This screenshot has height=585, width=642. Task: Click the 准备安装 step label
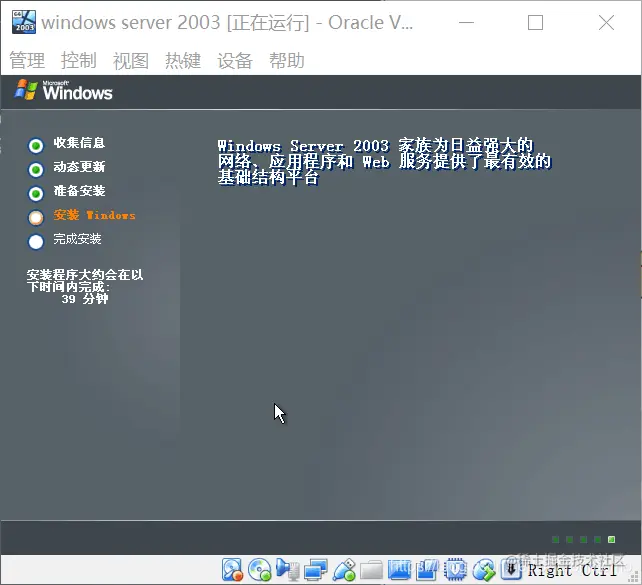tap(79, 191)
